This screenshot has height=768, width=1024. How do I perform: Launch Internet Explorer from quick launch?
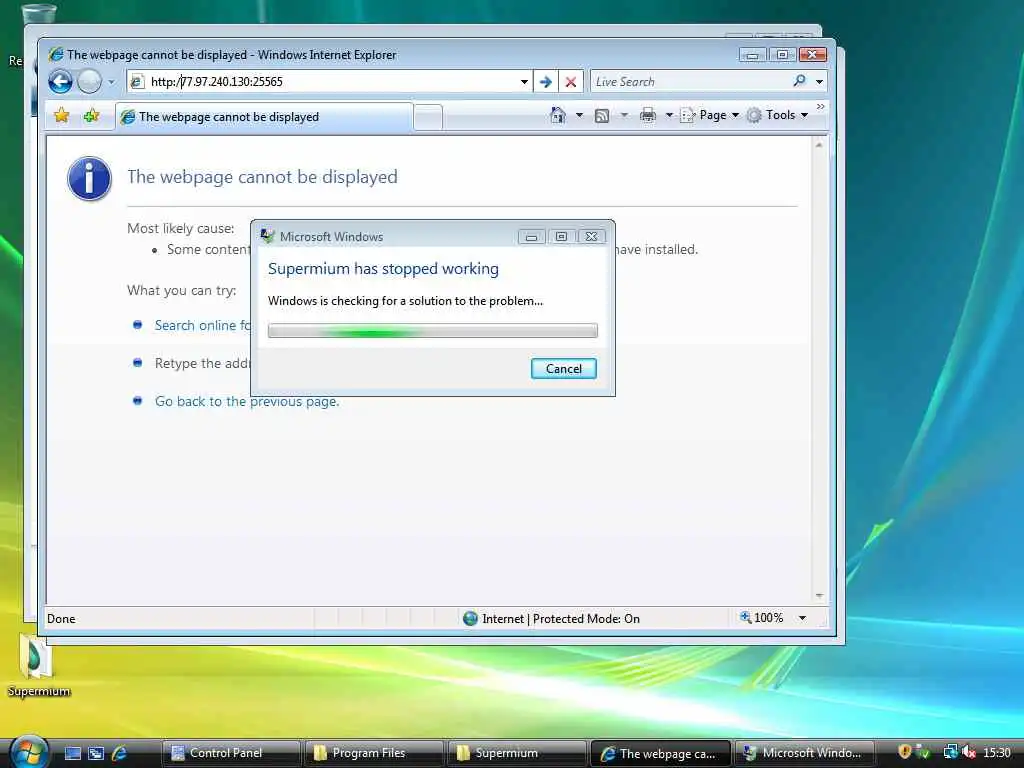pos(120,753)
